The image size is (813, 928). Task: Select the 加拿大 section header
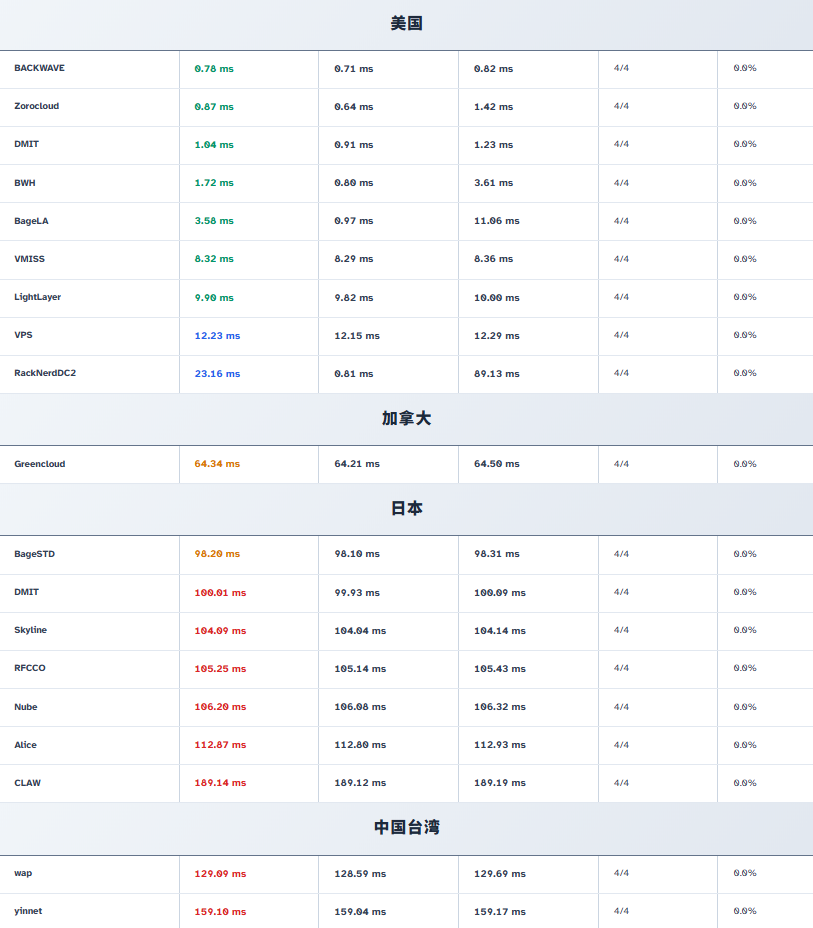point(406,418)
